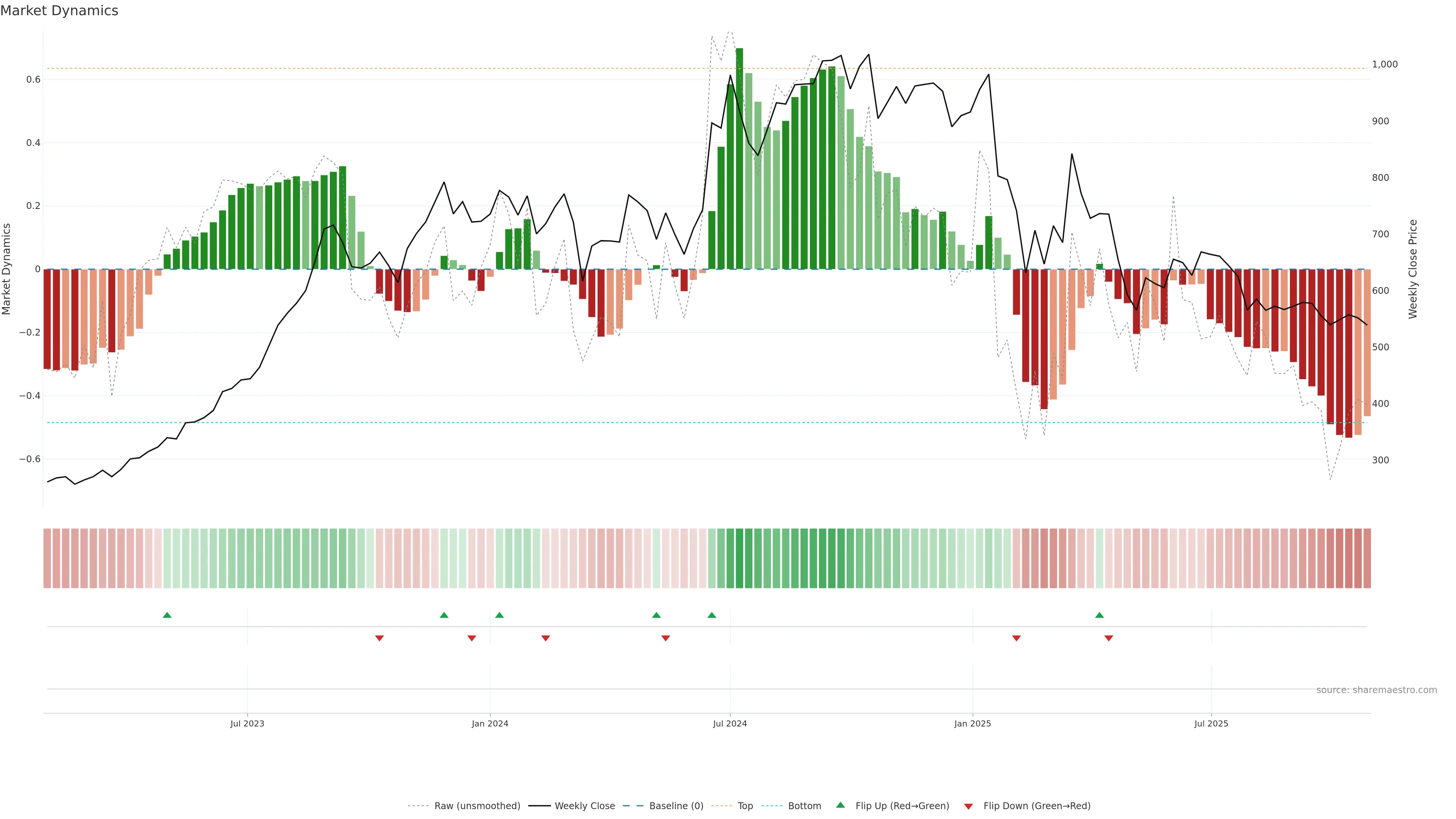
Task: Click the Flip Down legend red triangle
Action: pos(968,806)
